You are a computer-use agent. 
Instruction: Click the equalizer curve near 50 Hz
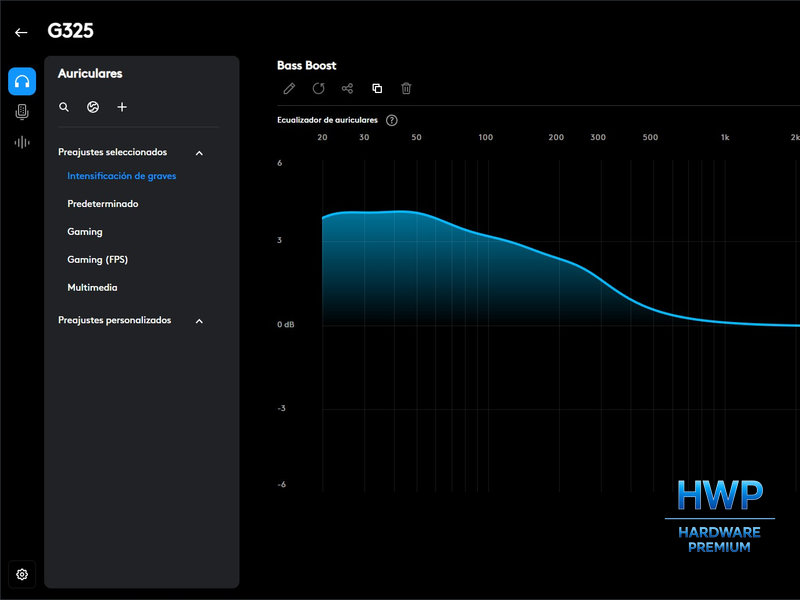click(416, 213)
